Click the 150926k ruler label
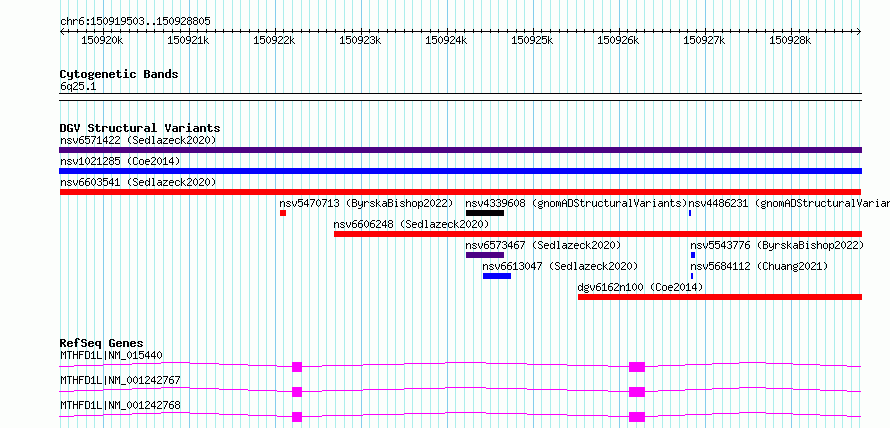This screenshot has height=428, width=890. pos(619,41)
